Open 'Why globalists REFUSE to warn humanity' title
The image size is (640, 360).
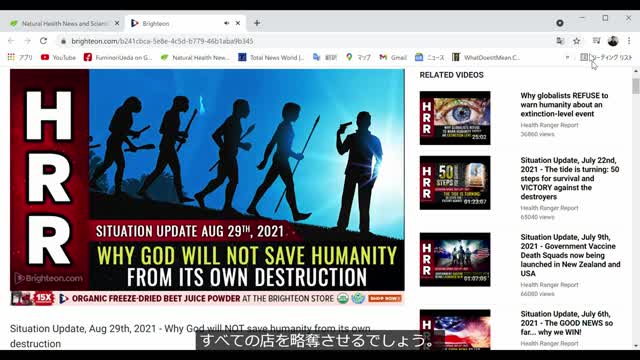(564, 104)
